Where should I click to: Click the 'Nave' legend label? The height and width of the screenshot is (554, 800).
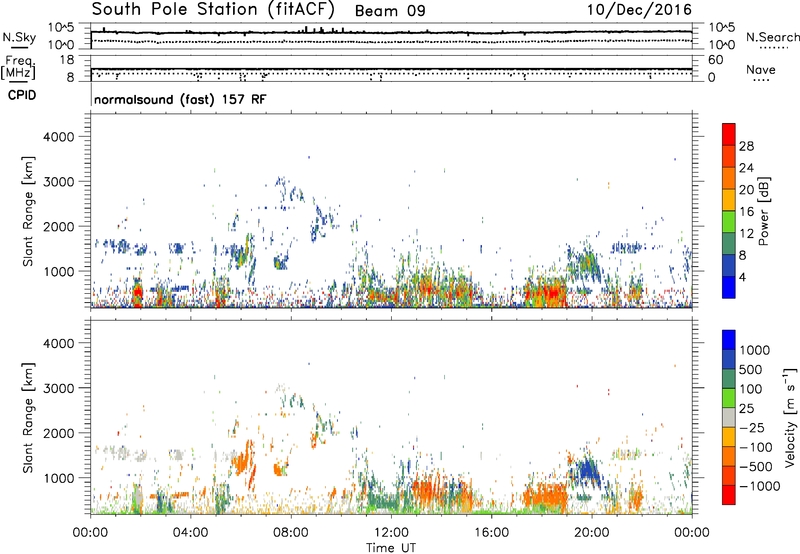[x=760, y=69]
